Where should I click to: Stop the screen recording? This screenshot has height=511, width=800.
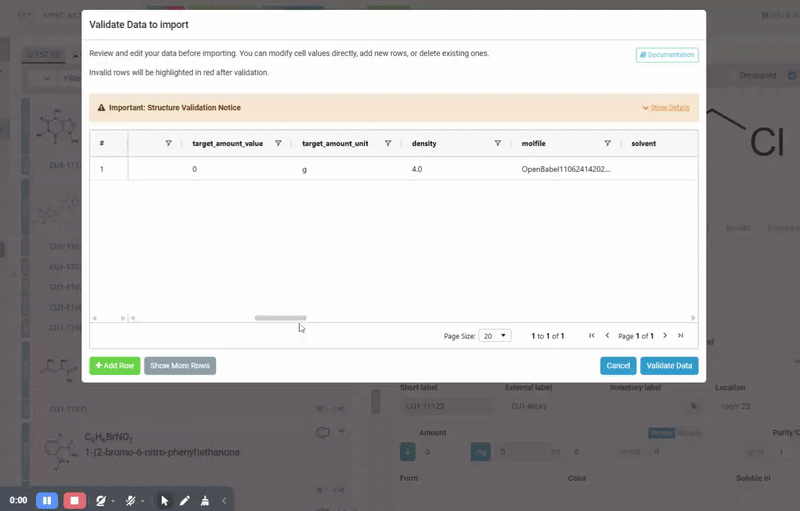[x=74, y=500]
